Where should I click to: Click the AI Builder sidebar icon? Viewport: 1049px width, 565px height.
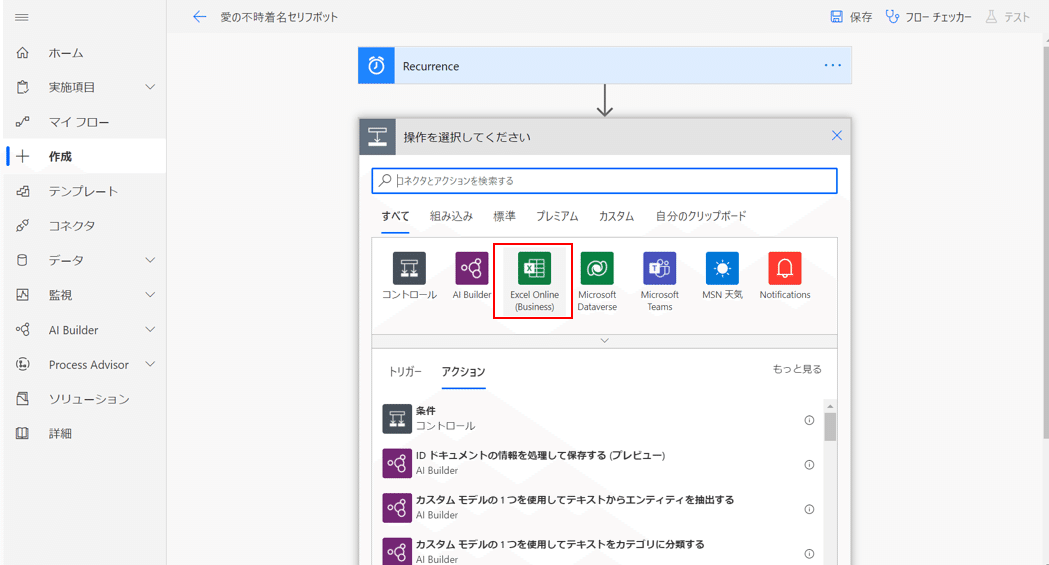pos(22,330)
